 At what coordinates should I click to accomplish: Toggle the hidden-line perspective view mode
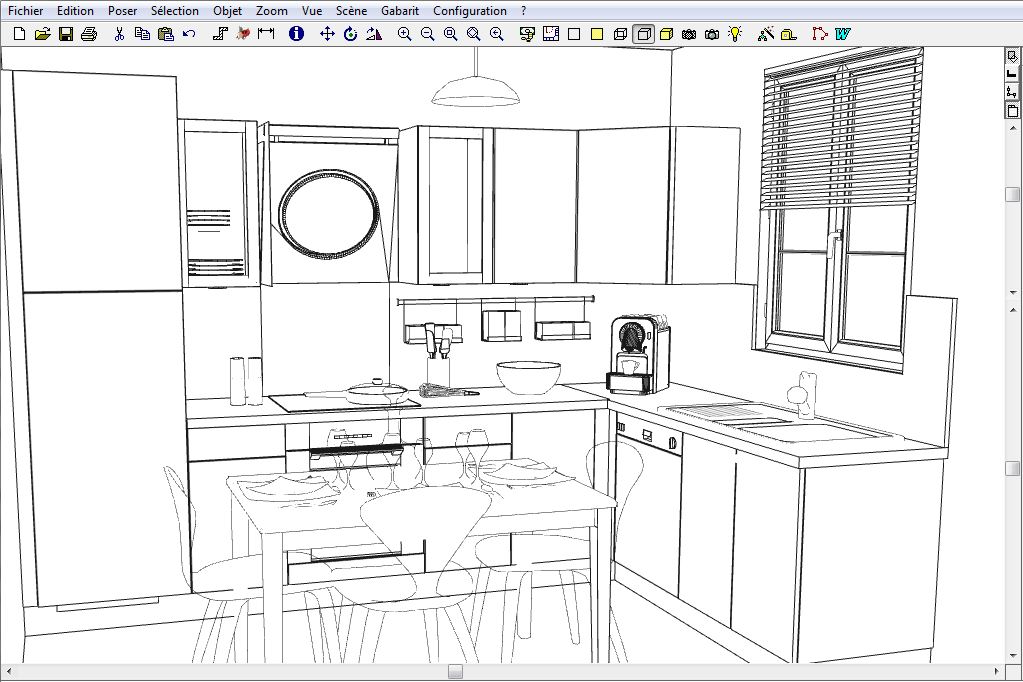point(644,34)
